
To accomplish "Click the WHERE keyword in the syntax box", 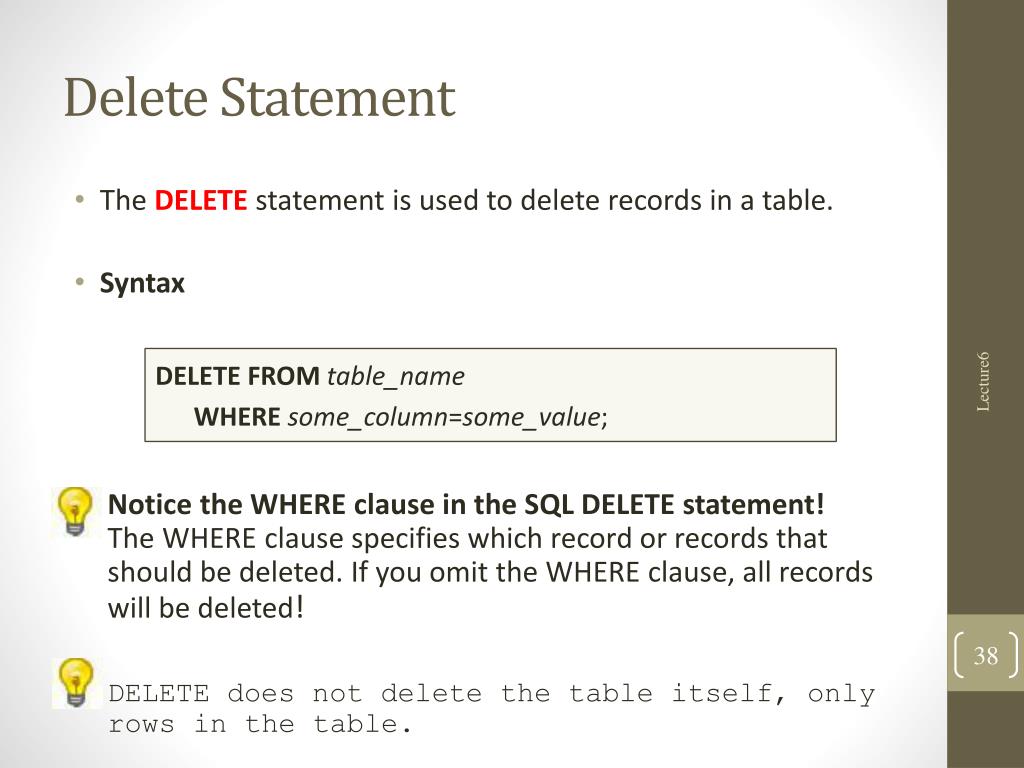I will click(x=237, y=417).
